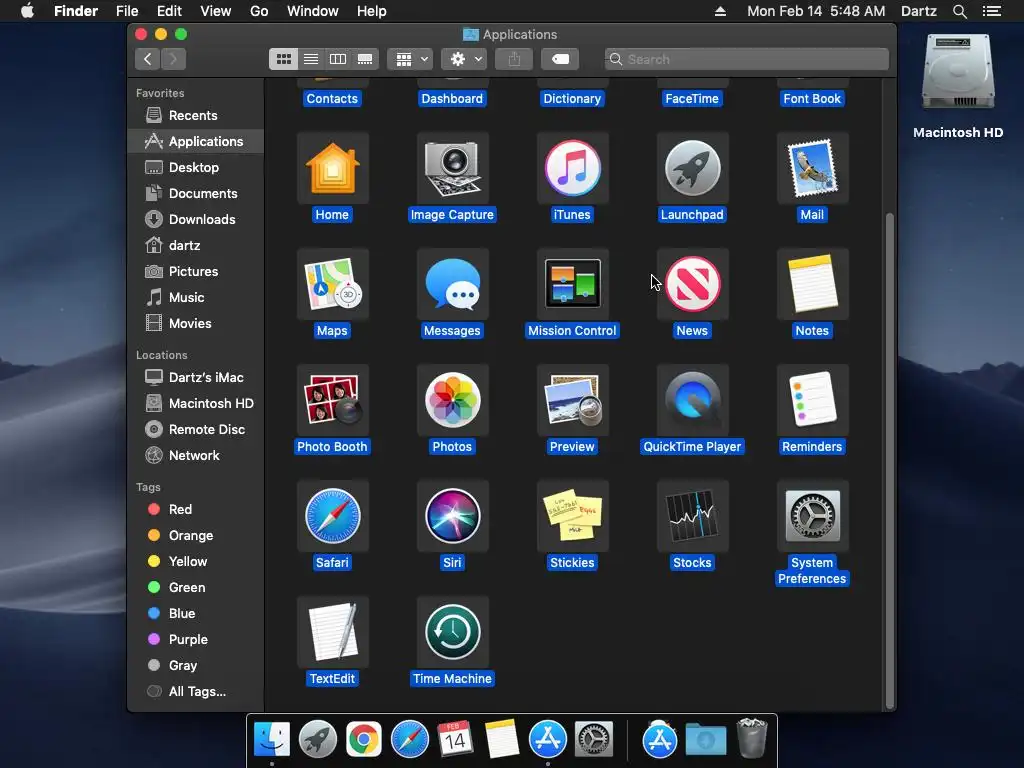Select the Launchpad icon in Applications folder
The height and width of the screenshot is (768, 1024).
[692, 168]
